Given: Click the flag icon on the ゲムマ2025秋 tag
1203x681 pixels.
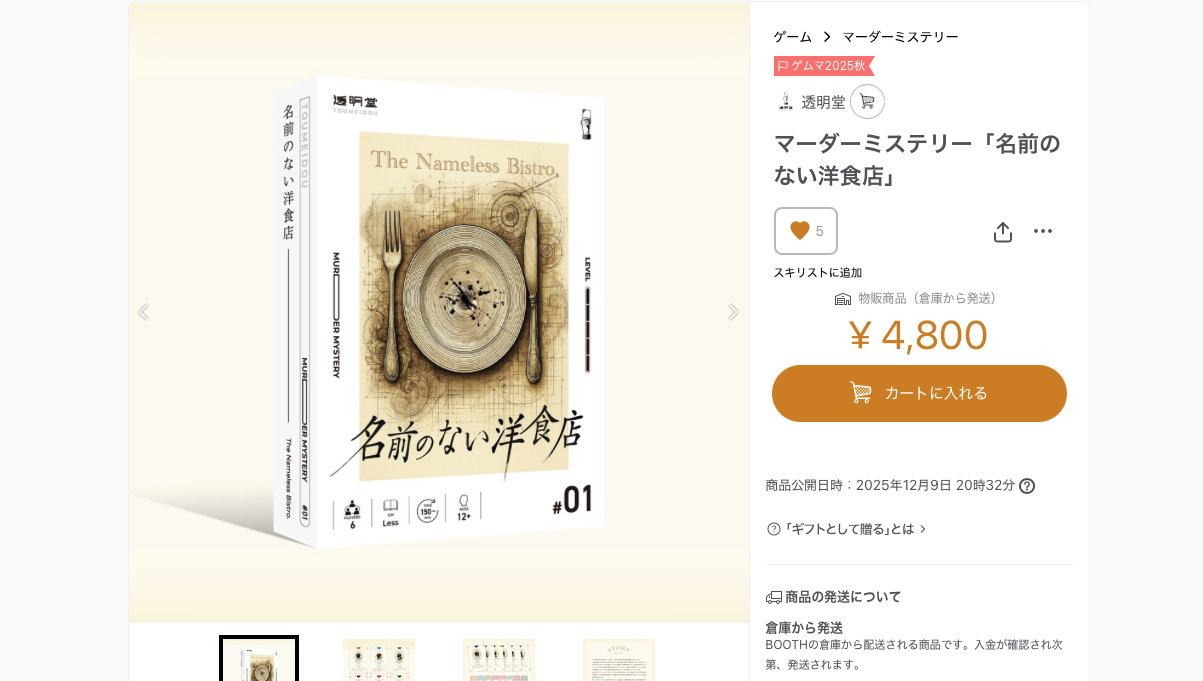Looking at the screenshot, I should click(x=784, y=66).
